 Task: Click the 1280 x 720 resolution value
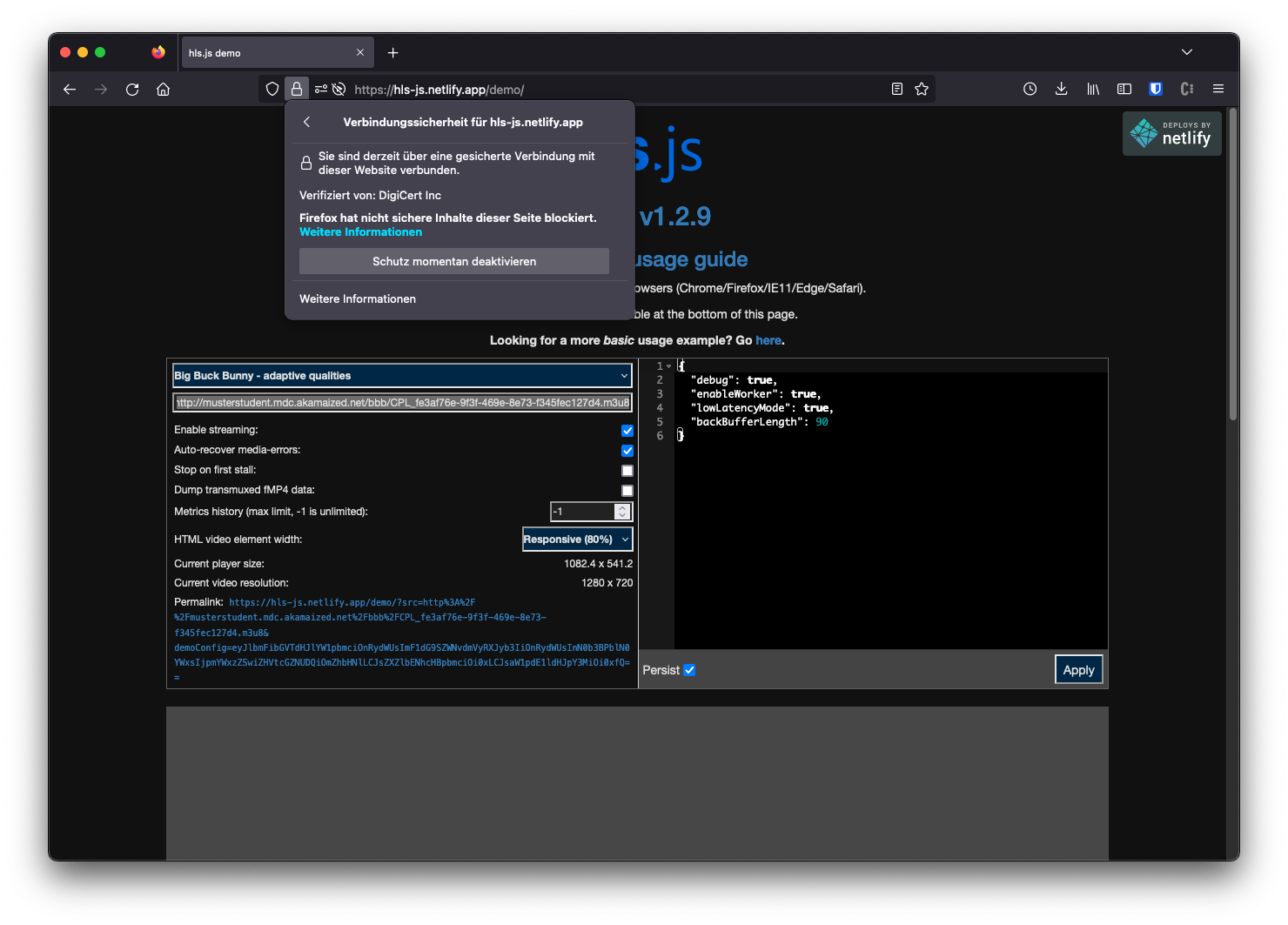607,583
